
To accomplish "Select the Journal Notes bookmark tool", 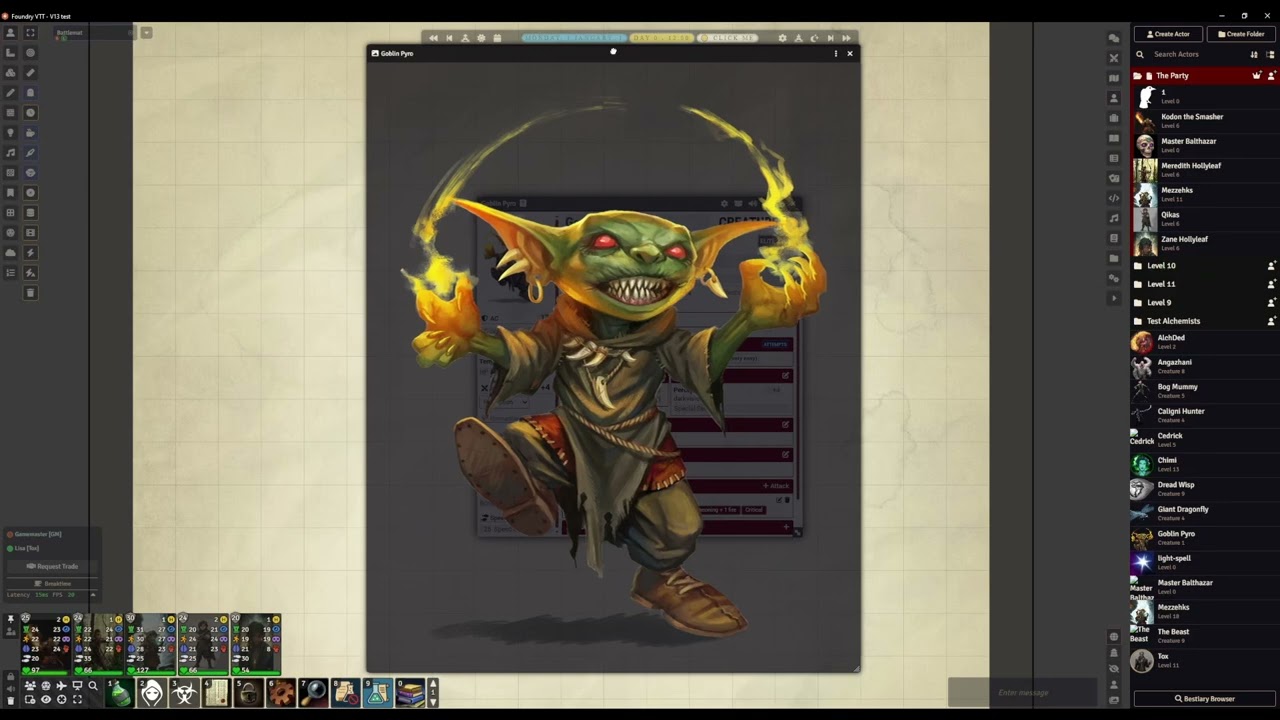I will 10,193.
